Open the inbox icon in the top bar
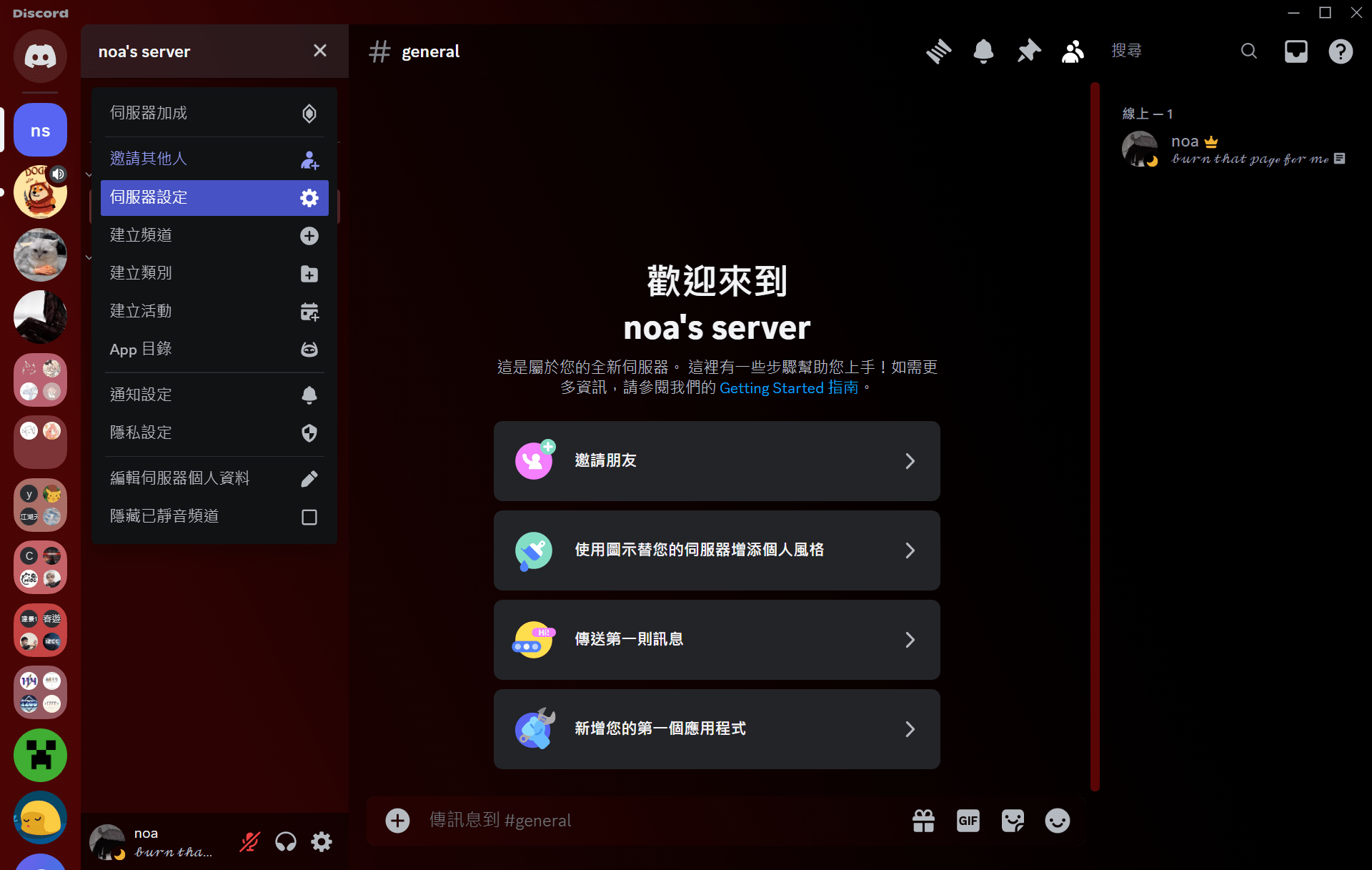This screenshot has width=1372, height=870. [1296, 51]
